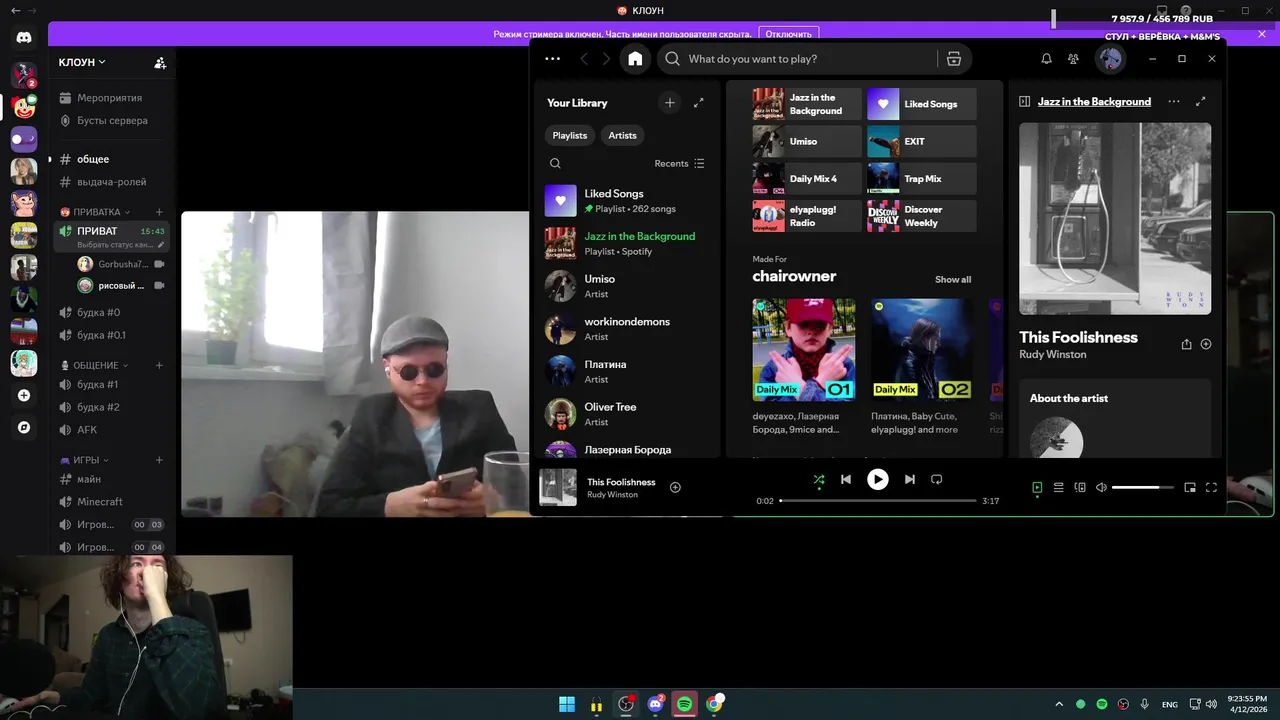Toggle repeat in Spotify
The height and width of the screenshot is (720, 1280).
(x=937, y=480)
